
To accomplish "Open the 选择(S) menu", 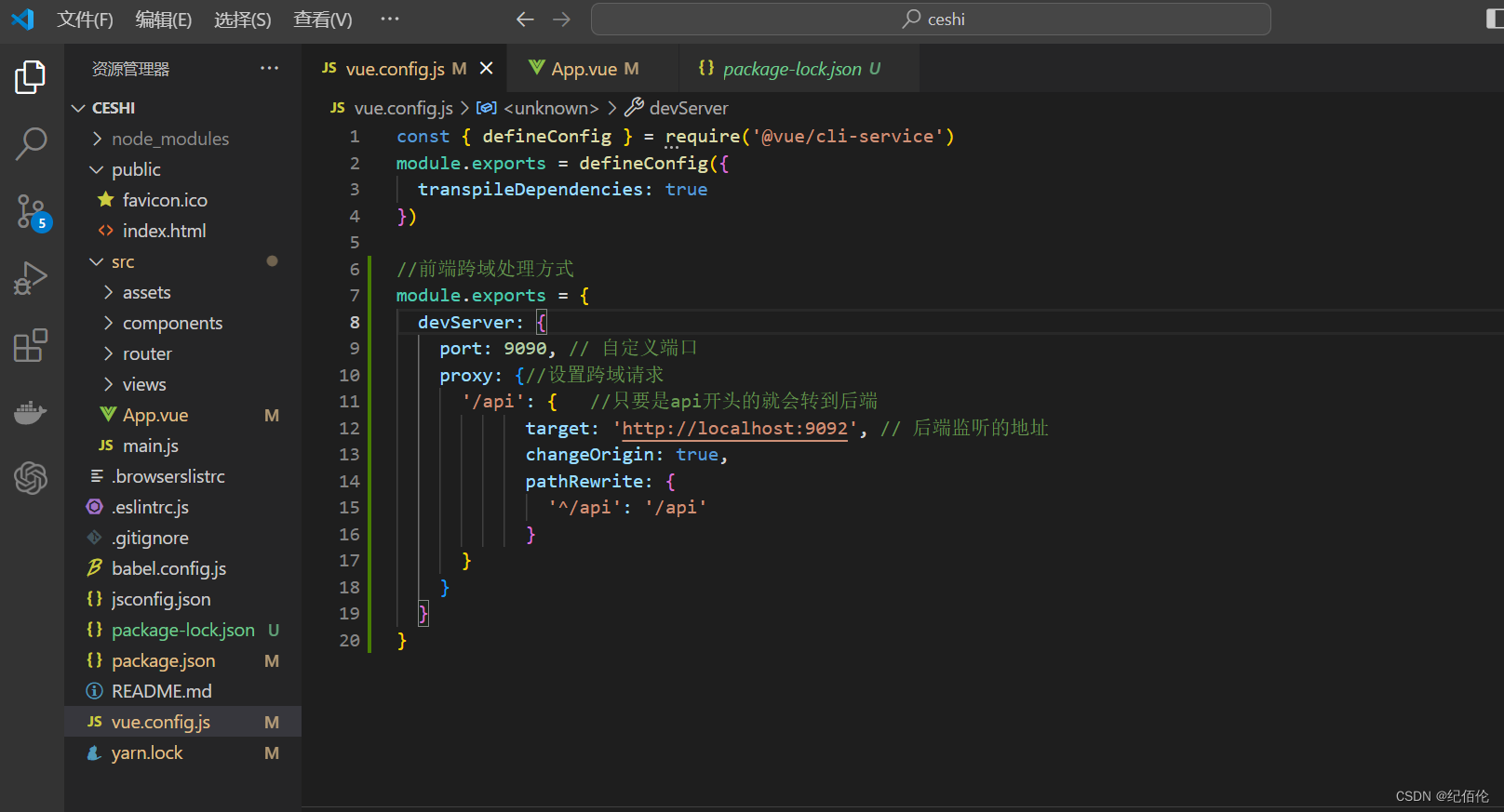I will click(x=242, y=19).
